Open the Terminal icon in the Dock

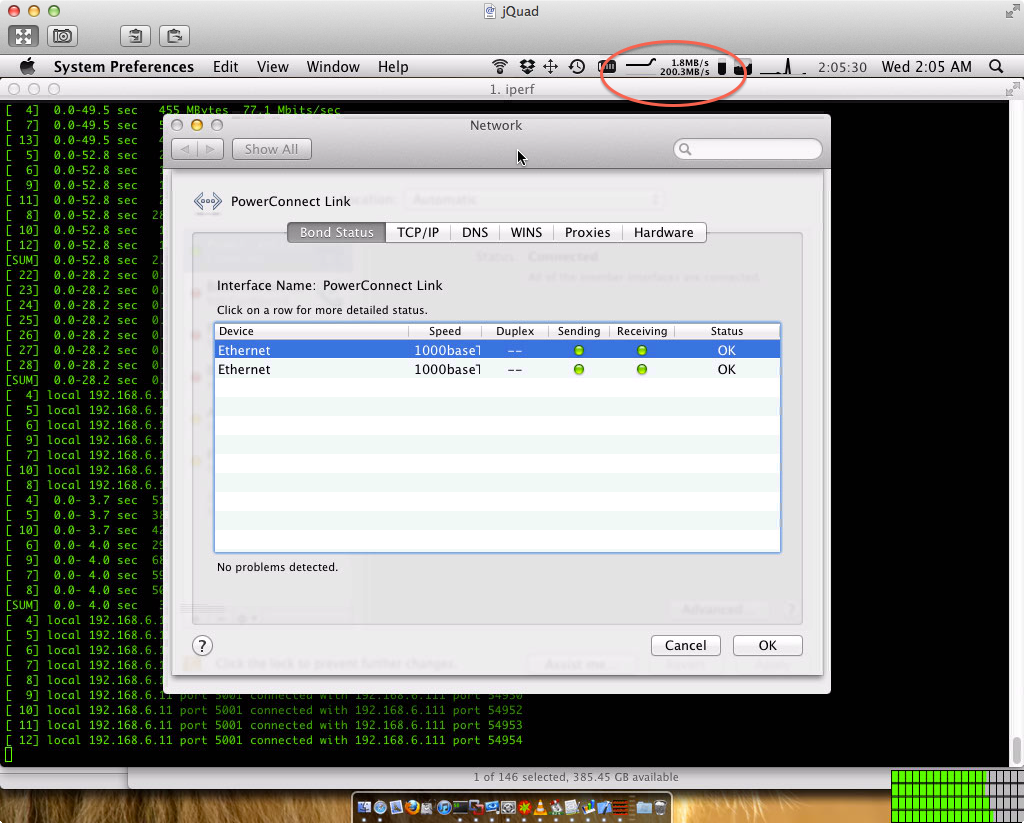(460, 807)
